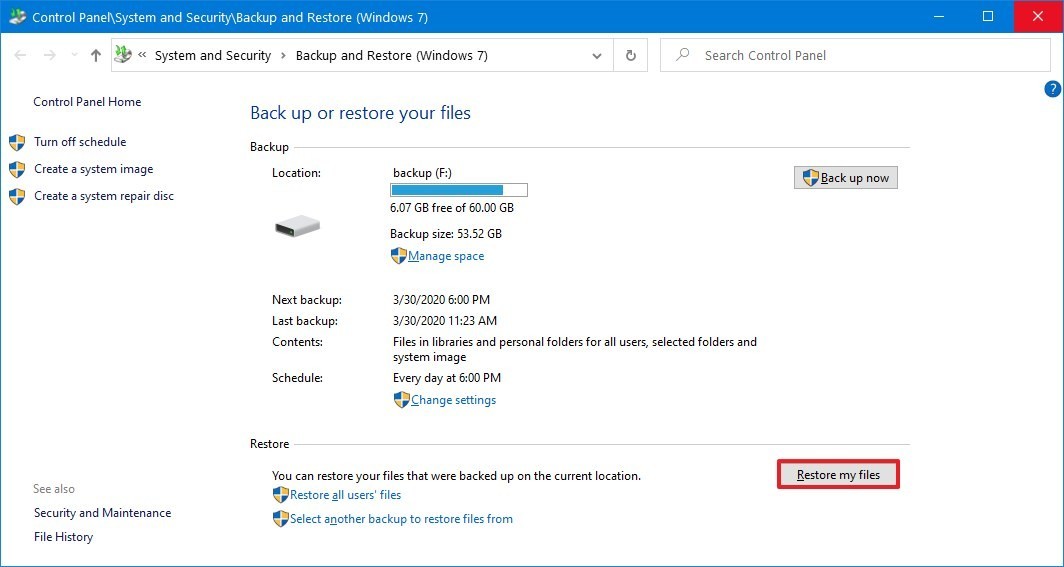Open Create a system repair disc link
Screen dimensions: 1064x567
104,196
